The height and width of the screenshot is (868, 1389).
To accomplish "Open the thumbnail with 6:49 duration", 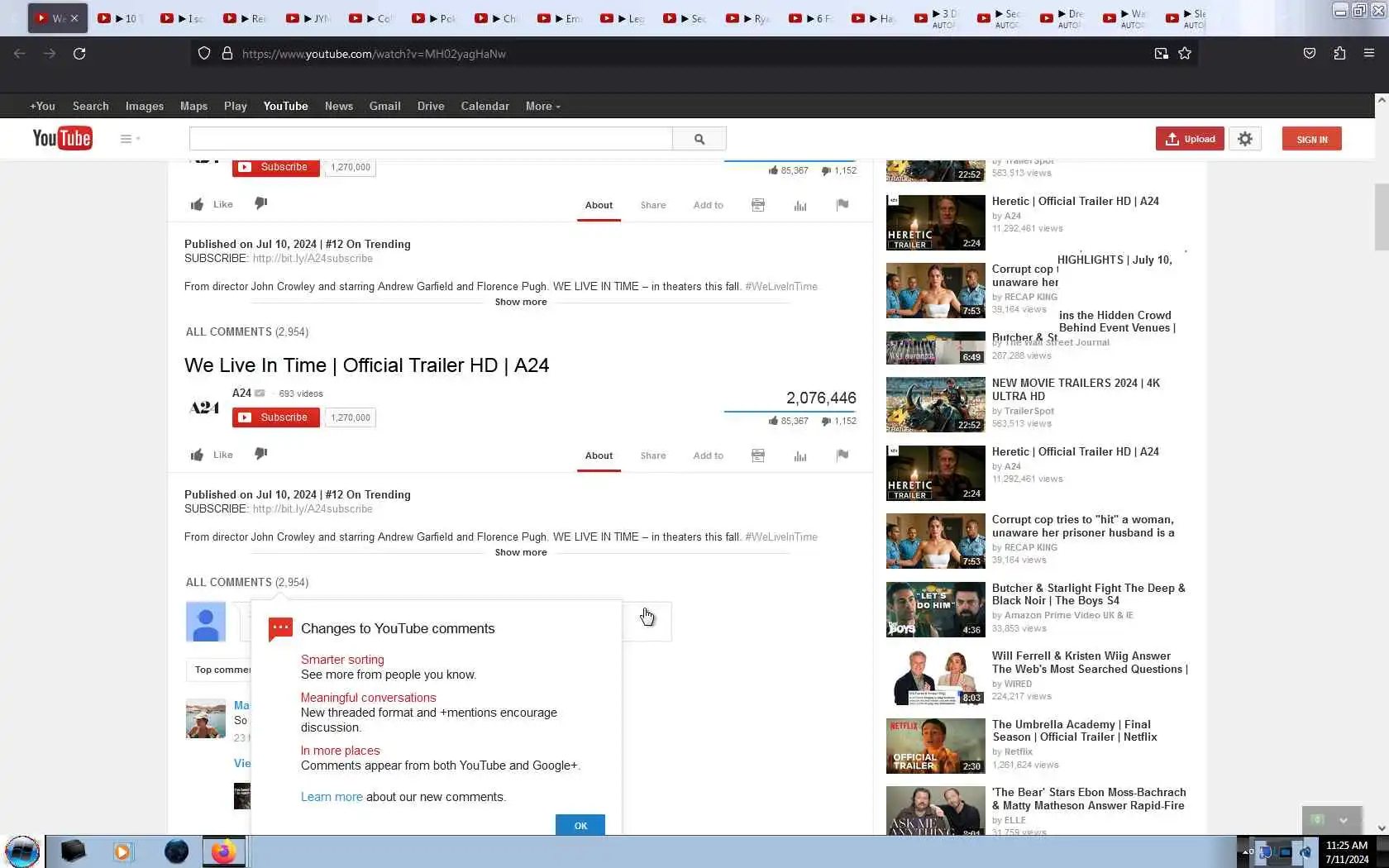I will click(x=935, y=348).
